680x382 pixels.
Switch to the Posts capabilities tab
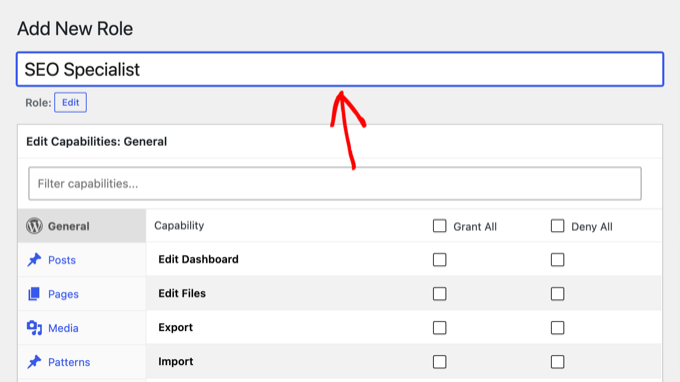coord(82,260)
